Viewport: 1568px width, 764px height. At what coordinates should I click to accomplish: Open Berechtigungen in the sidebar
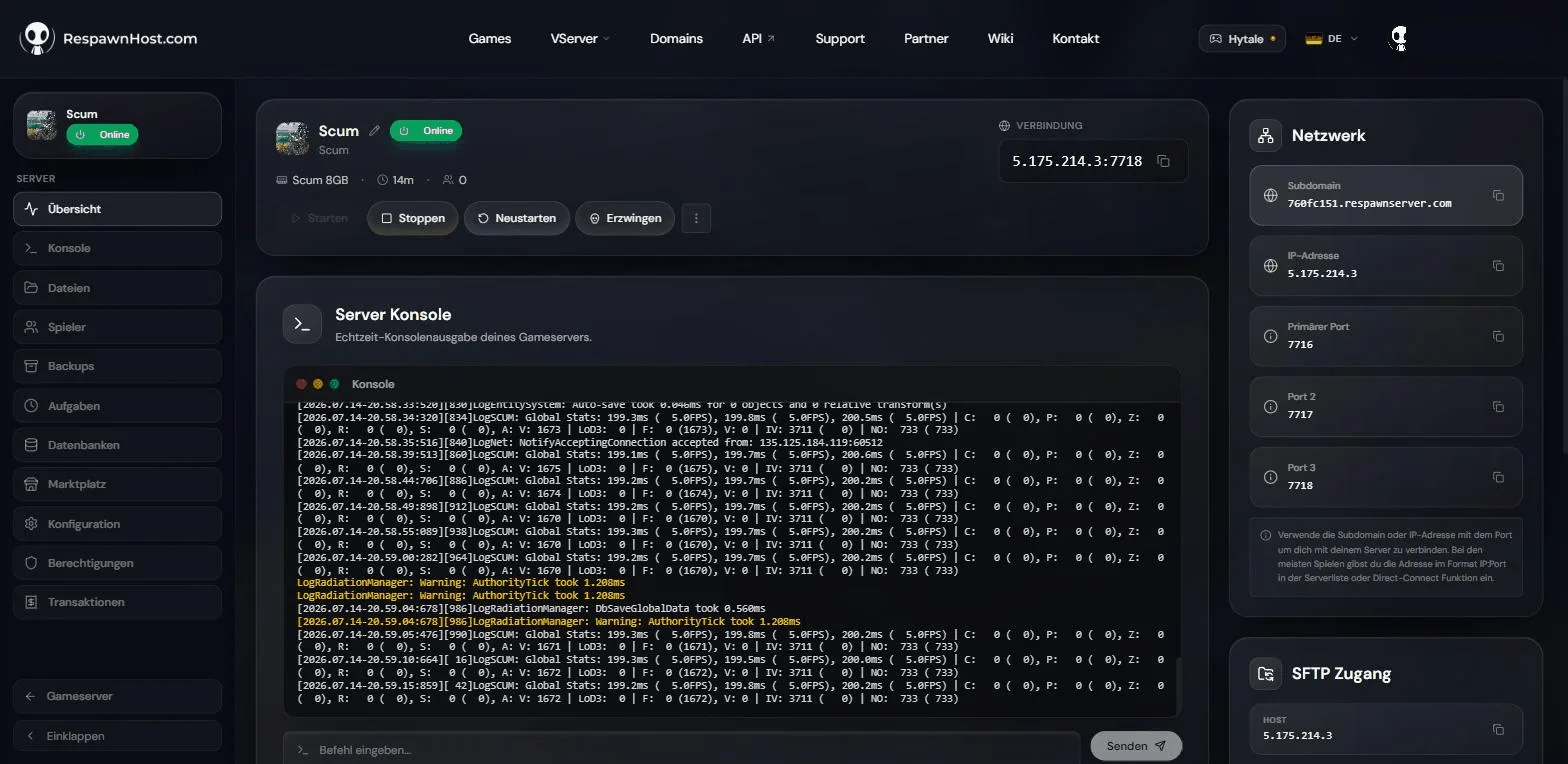[x=118, y=563]
